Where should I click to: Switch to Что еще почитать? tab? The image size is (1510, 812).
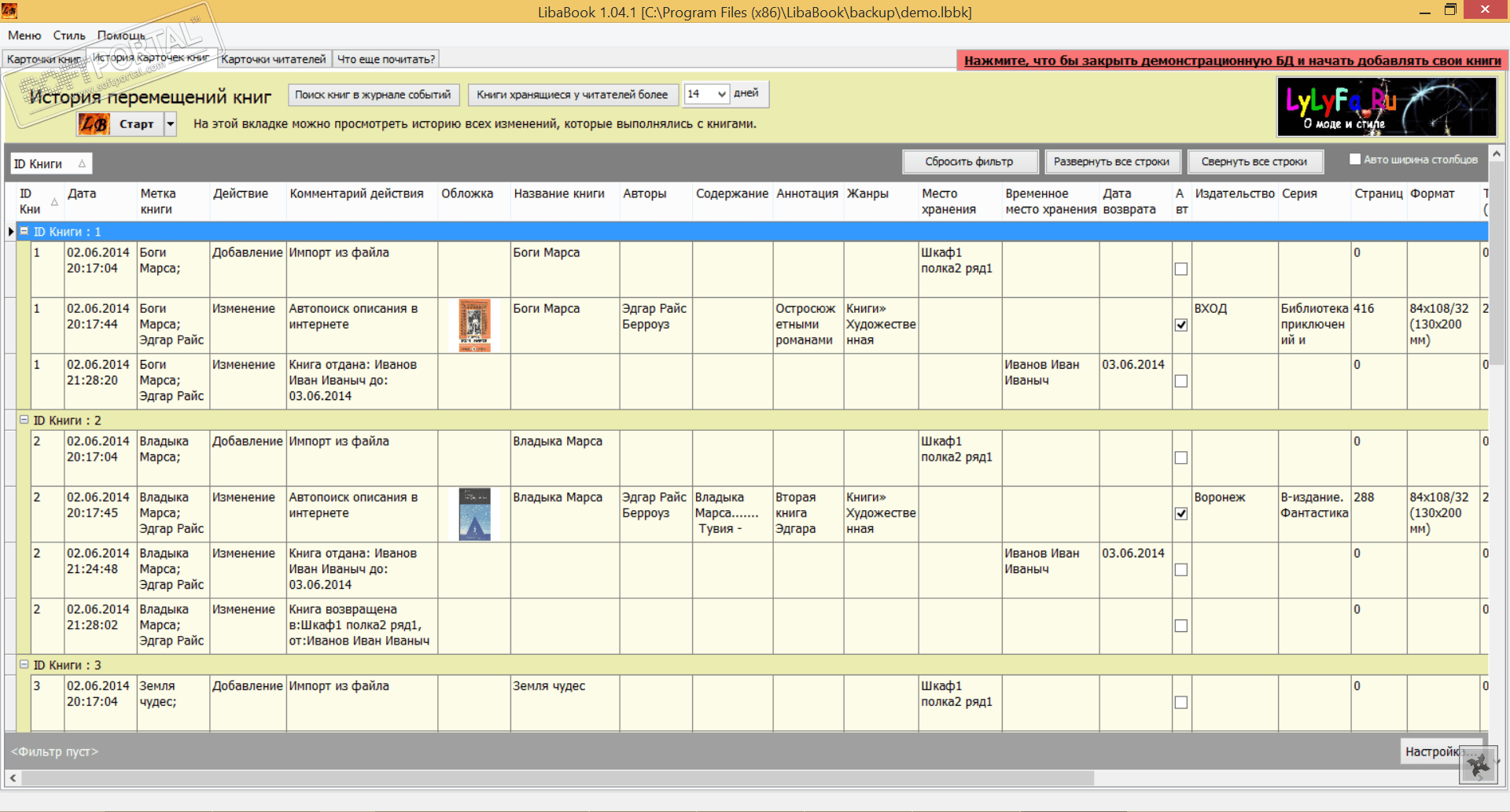click(x=385, y=59)
